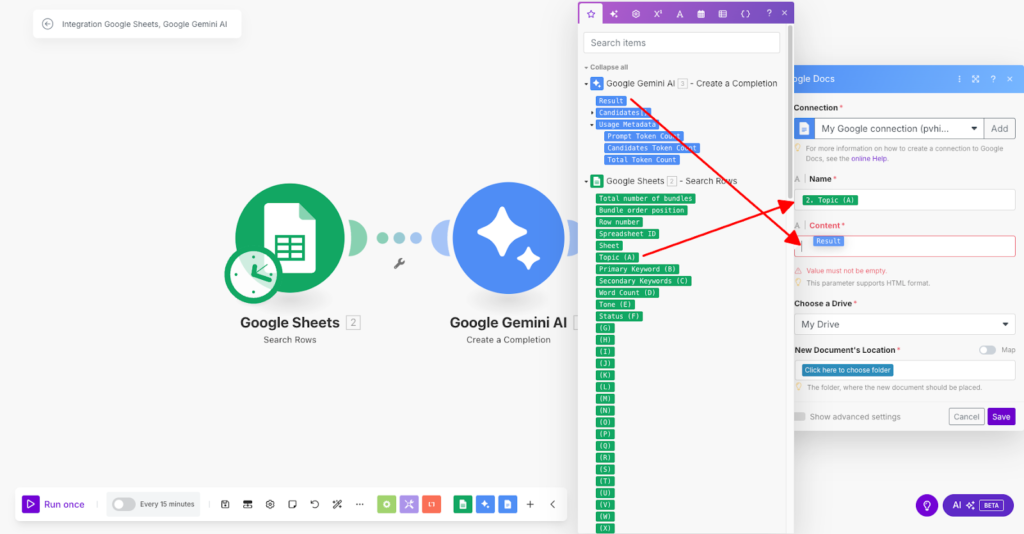Open the custom variables braces tab
Viewport: 1024px width, 534px height.
click(x=745, y=14)
